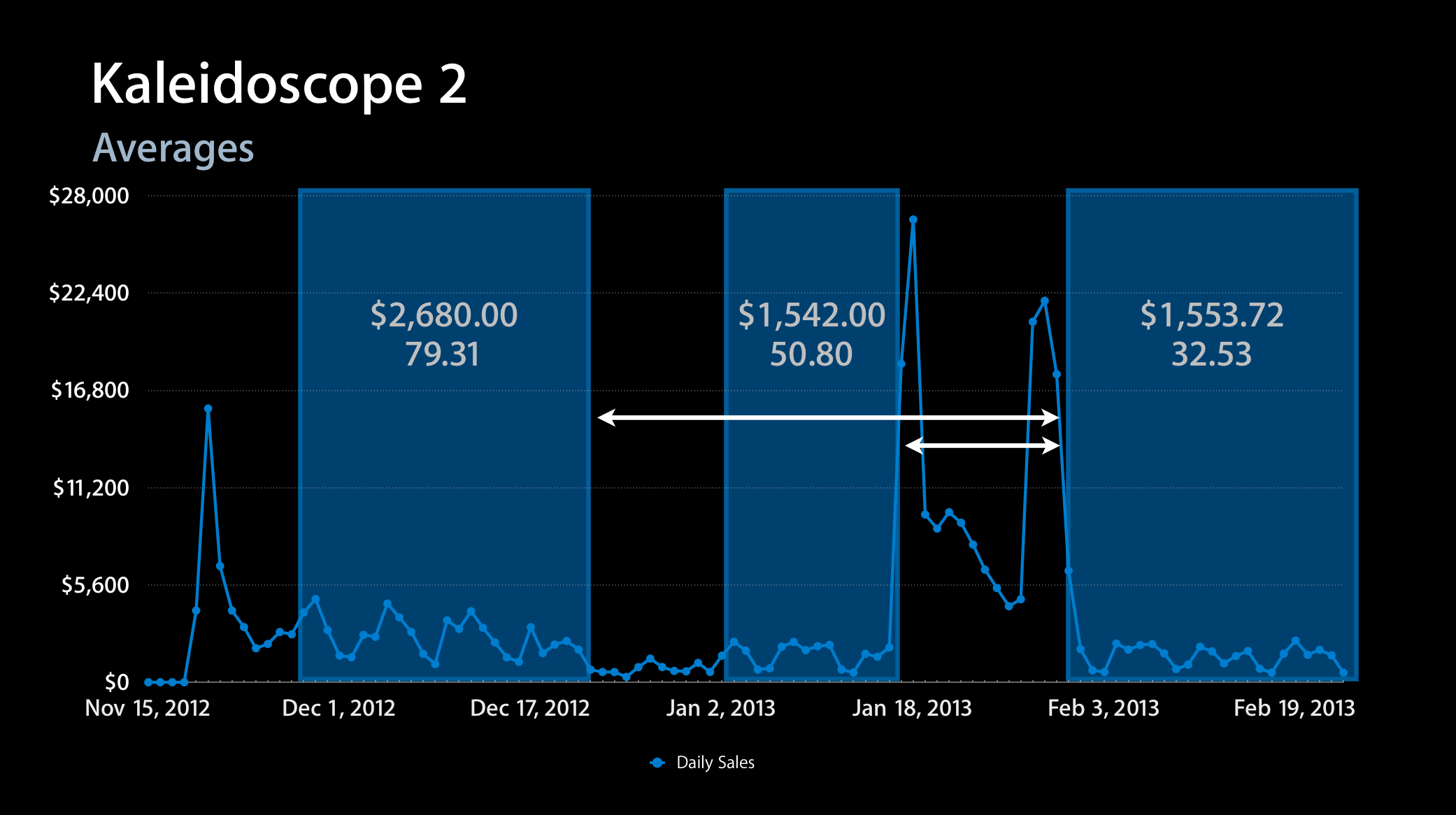Click the $28,000 y-axis label
The width and height of the screenshot is (1456, 815).
(89, 196)
